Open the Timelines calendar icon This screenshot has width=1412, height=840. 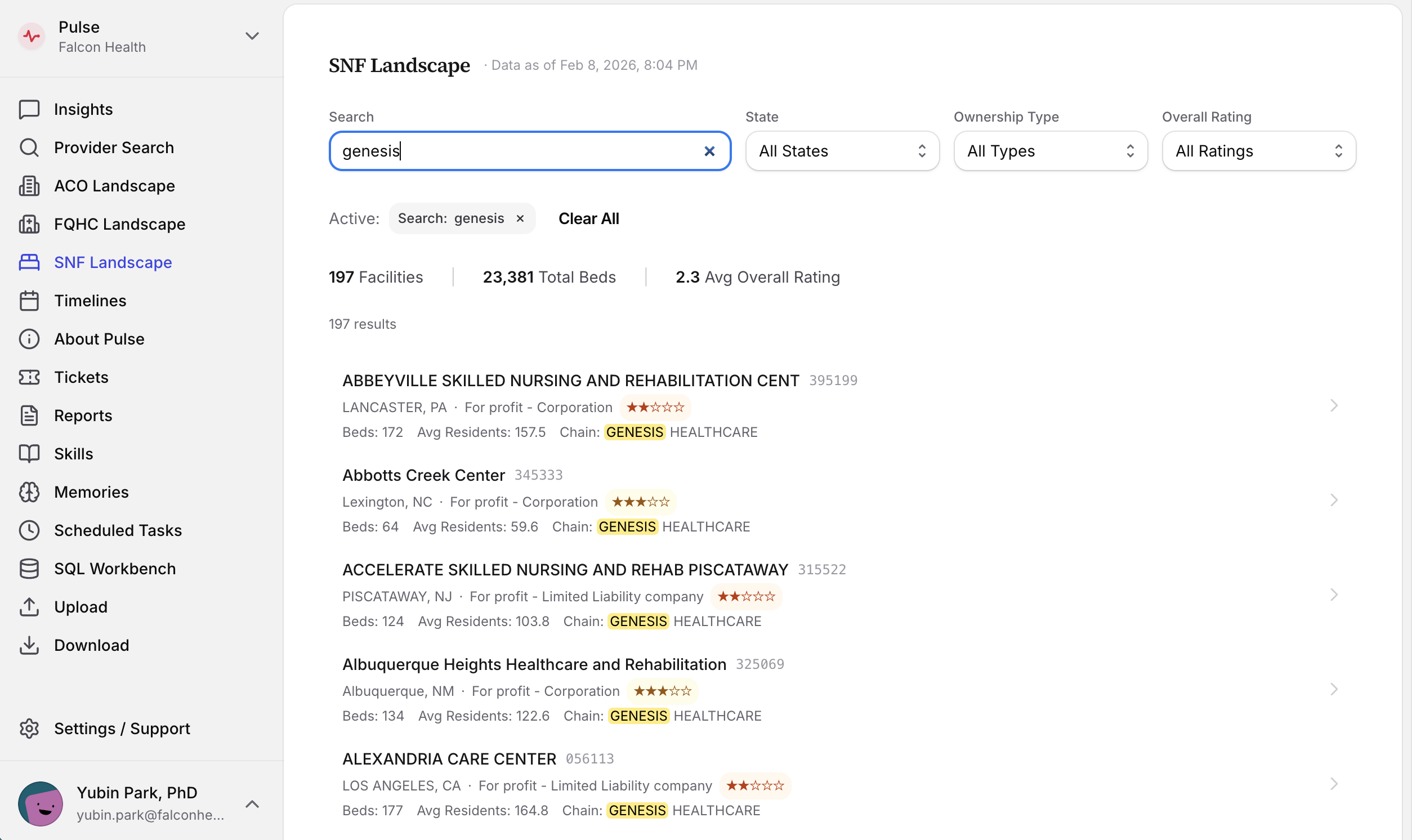(x=29, y=301)
